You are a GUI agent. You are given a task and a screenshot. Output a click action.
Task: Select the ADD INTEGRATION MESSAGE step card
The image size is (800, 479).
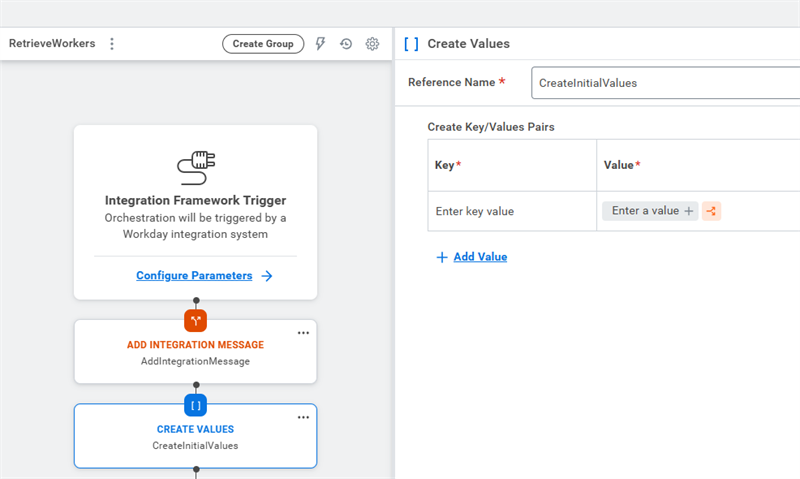pyautogui.click(x=195, y=352)
